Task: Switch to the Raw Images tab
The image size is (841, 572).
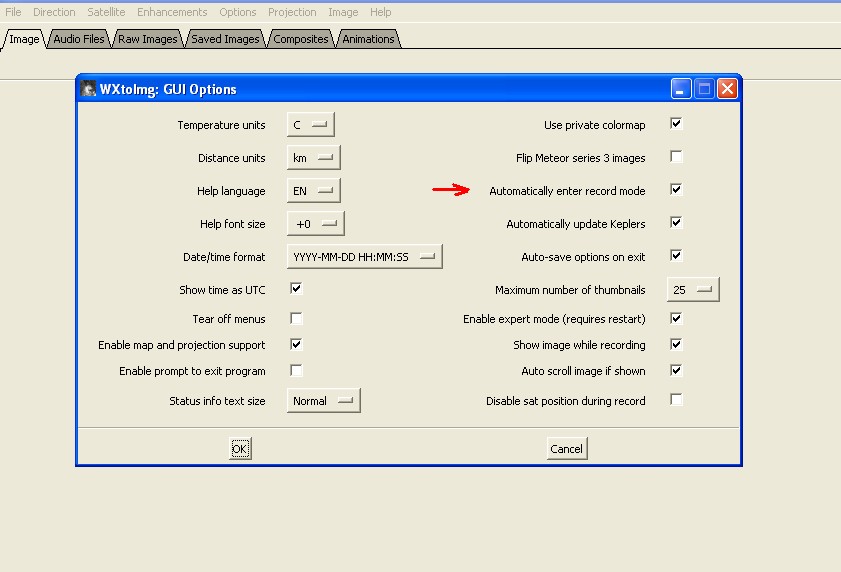Action: 147,39
